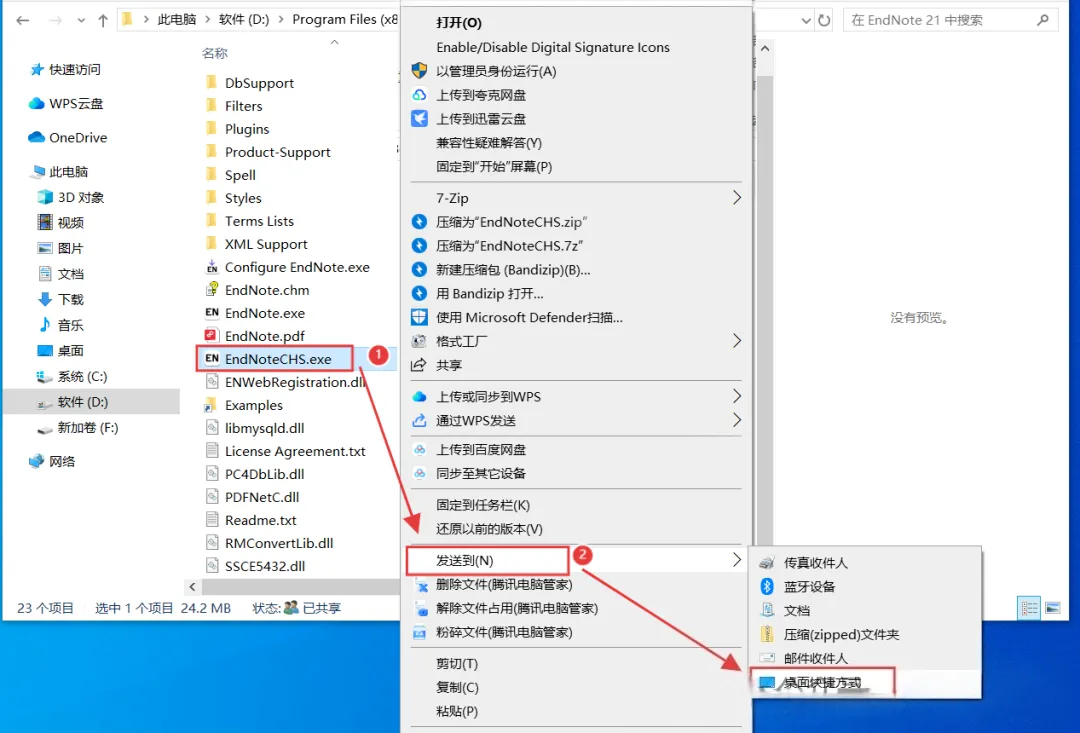Open the recent locations dropdown arrow
Screen dimensions: 1080x733
81,21
